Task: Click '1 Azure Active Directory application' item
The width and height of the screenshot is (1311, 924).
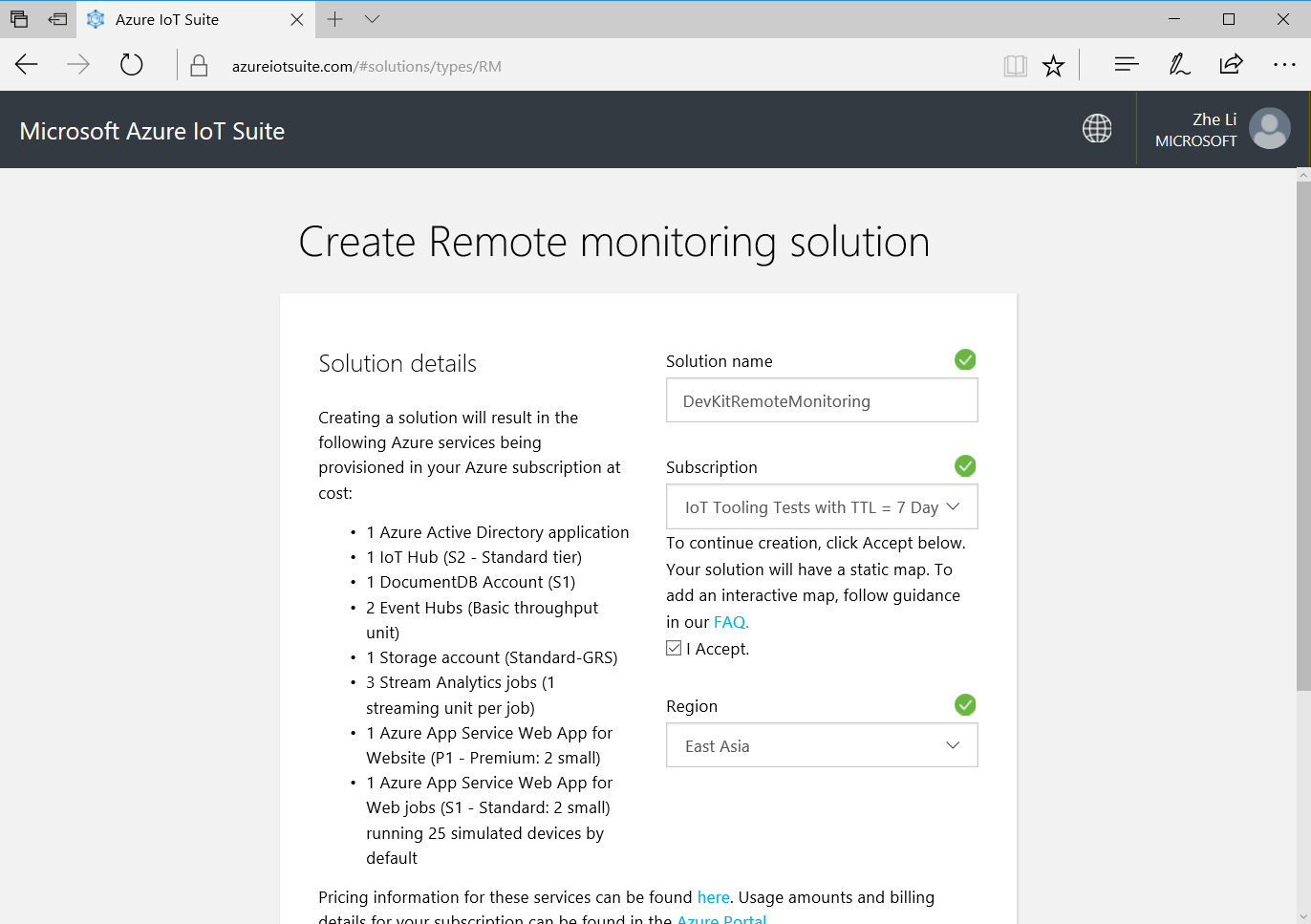Action: [498, 532]
